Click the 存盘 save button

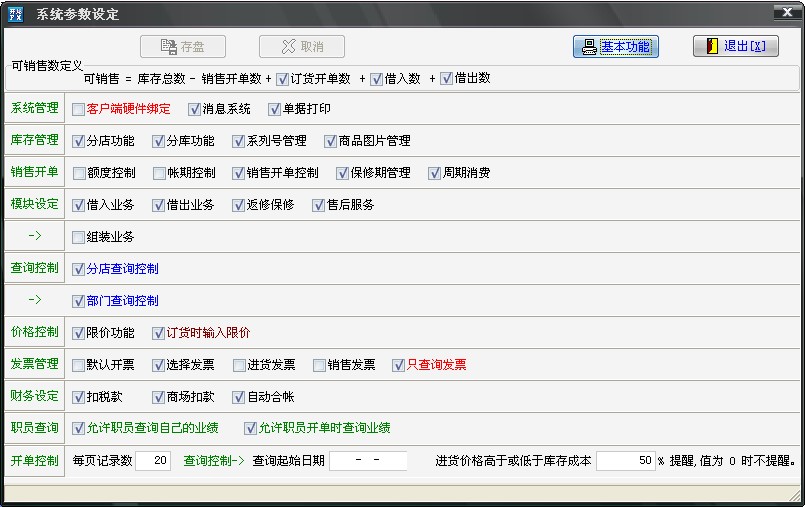point(183,47)
